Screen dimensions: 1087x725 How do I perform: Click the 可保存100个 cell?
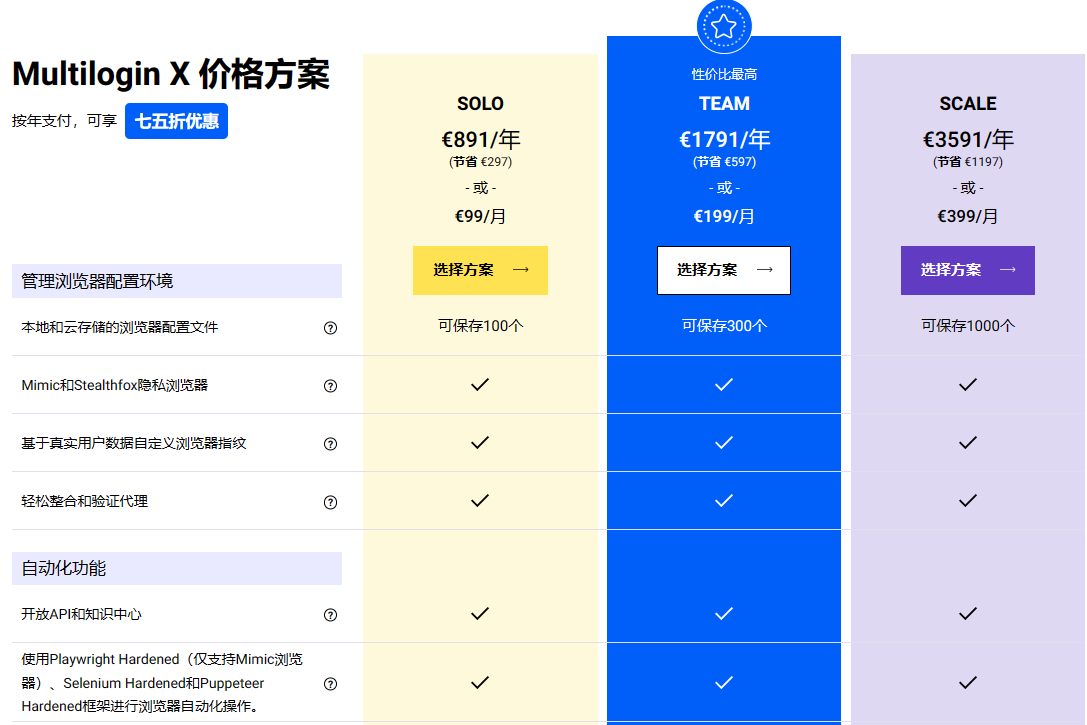pyautogui.click(x=480, y=326)
